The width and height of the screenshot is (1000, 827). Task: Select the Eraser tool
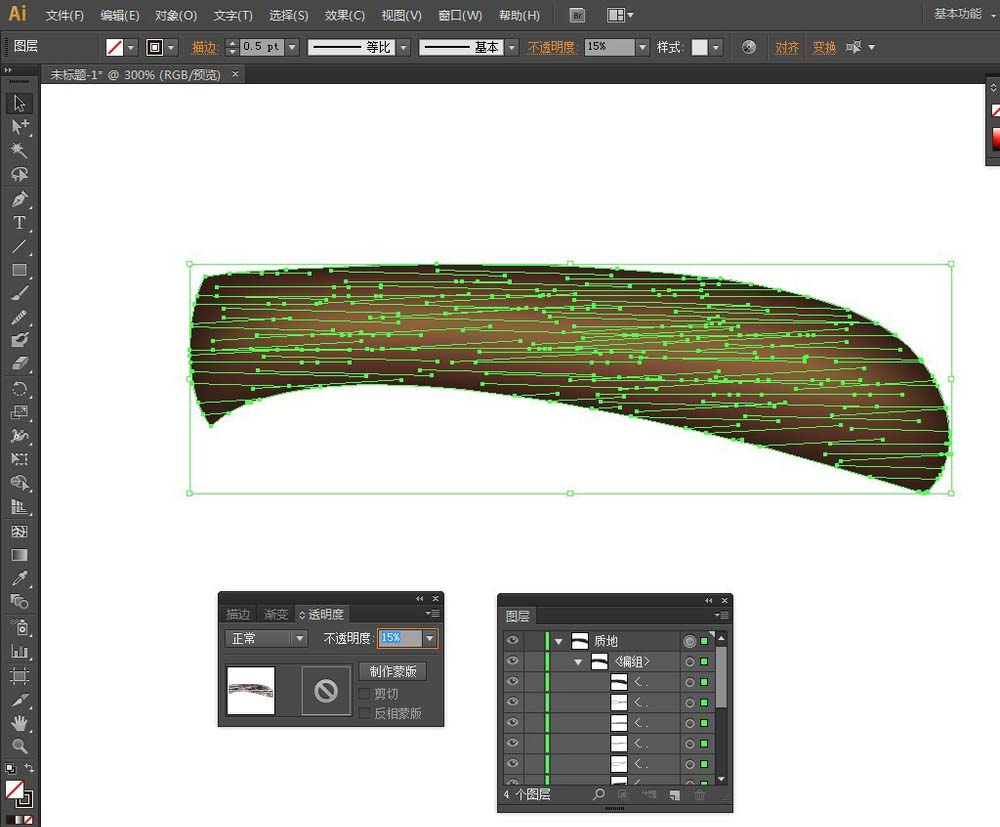coord(19,363)
